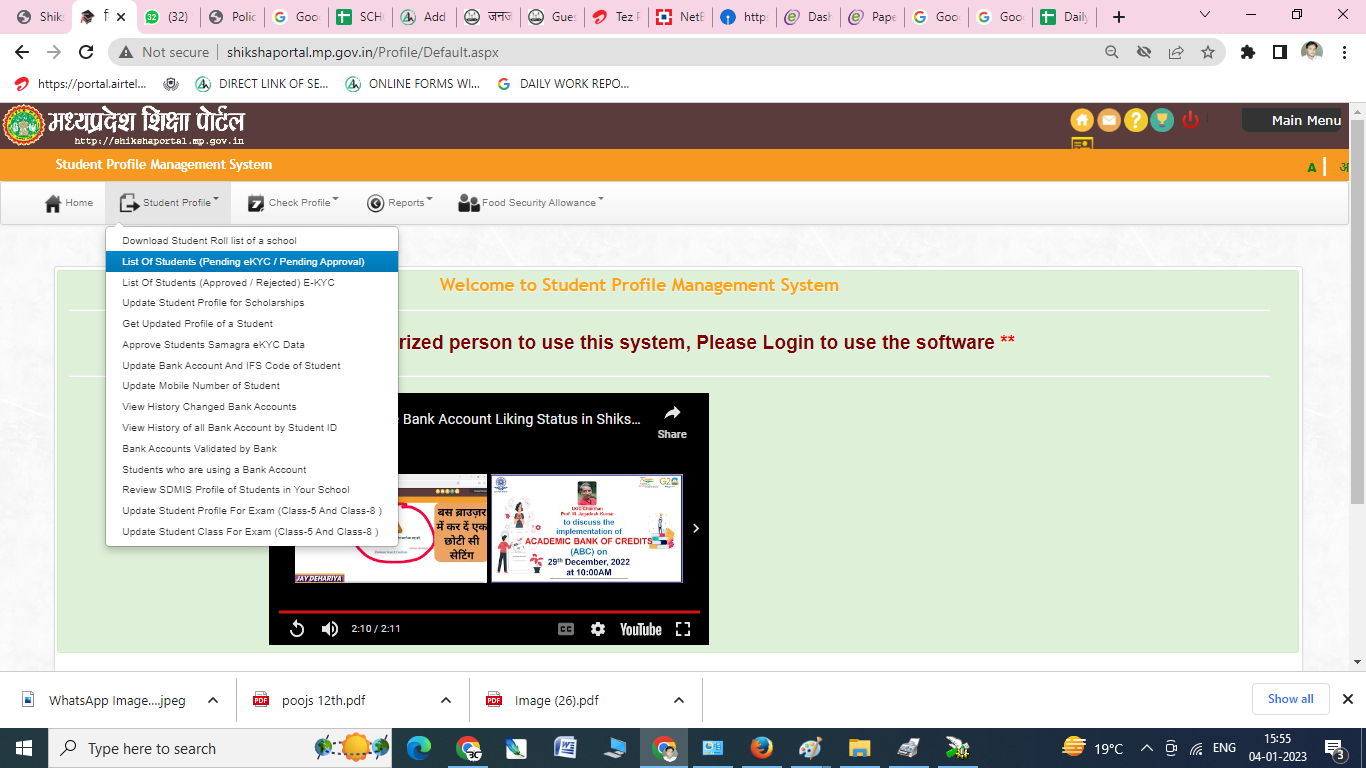
Task: Open YouTube player settings gear
Action: point(598,629)
